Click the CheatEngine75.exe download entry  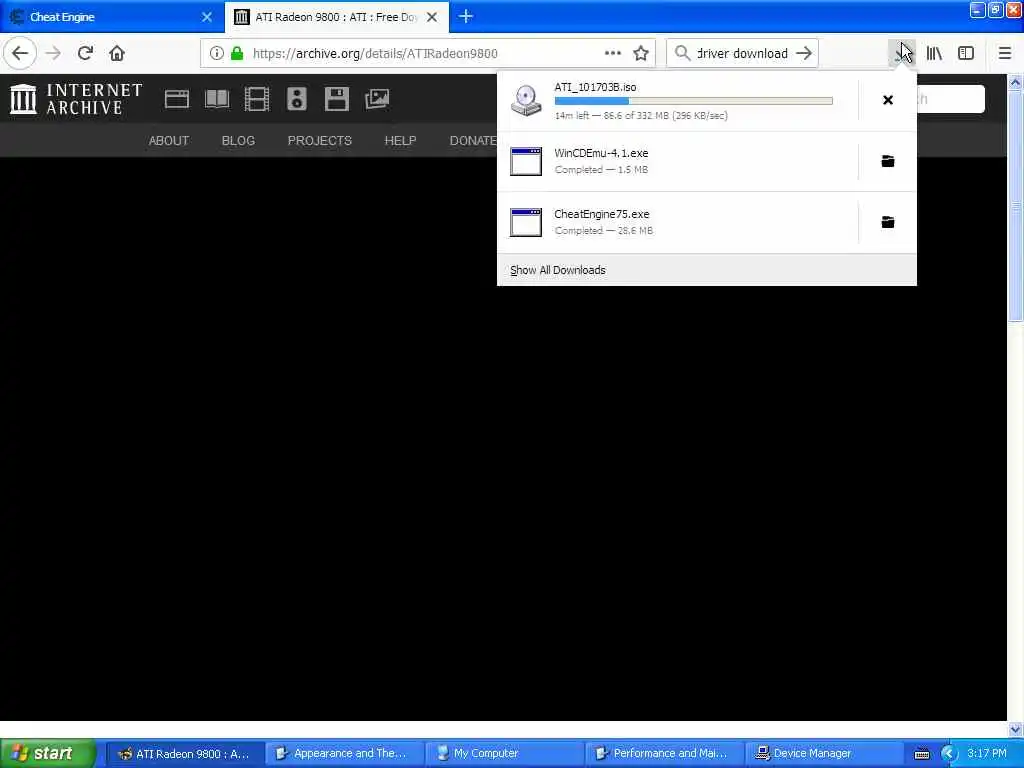click(x=678, y=222)
